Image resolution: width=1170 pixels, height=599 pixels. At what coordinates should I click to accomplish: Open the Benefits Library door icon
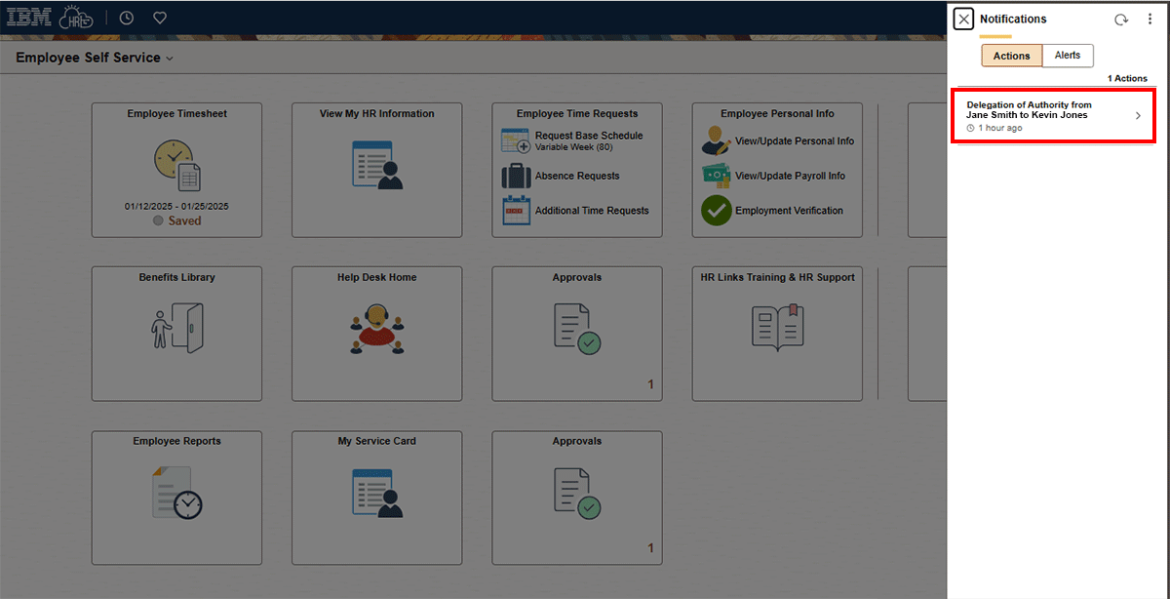177,328
